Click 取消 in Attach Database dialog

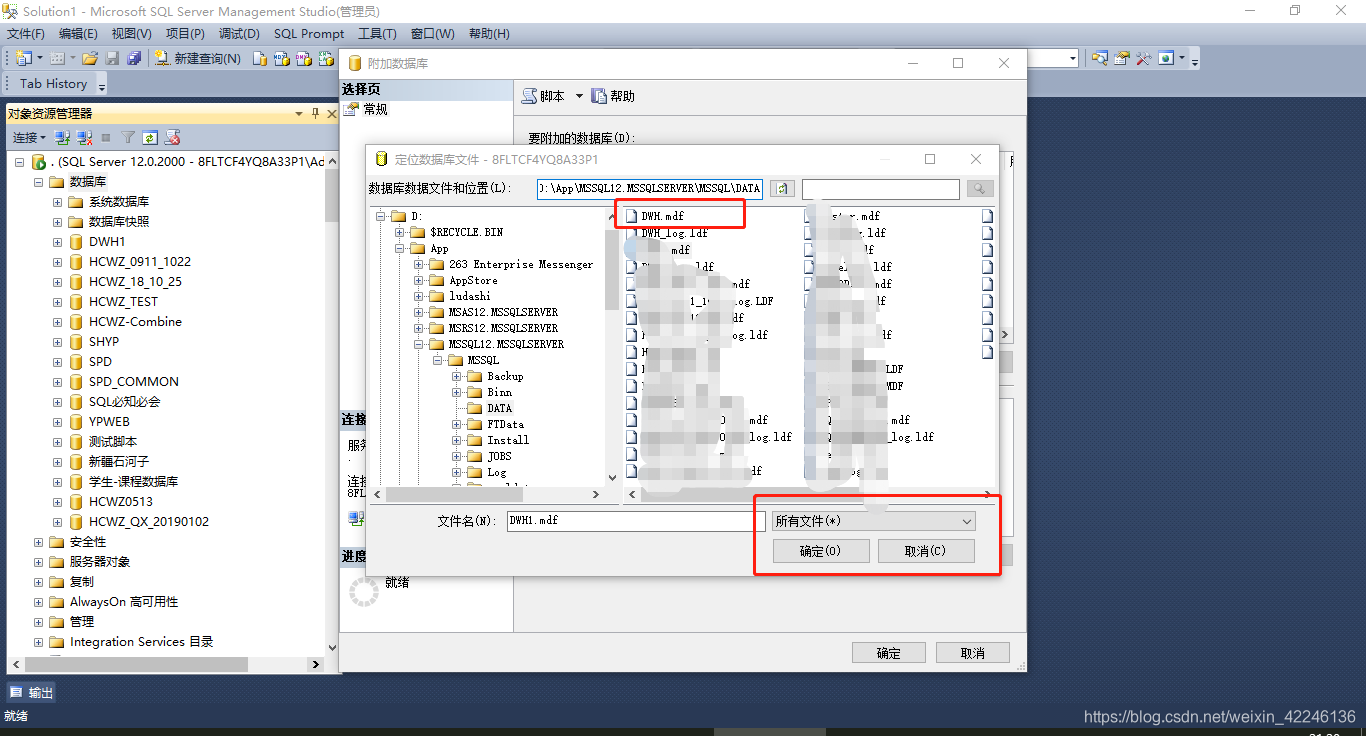pyautogui.click(x=973, y=653)
